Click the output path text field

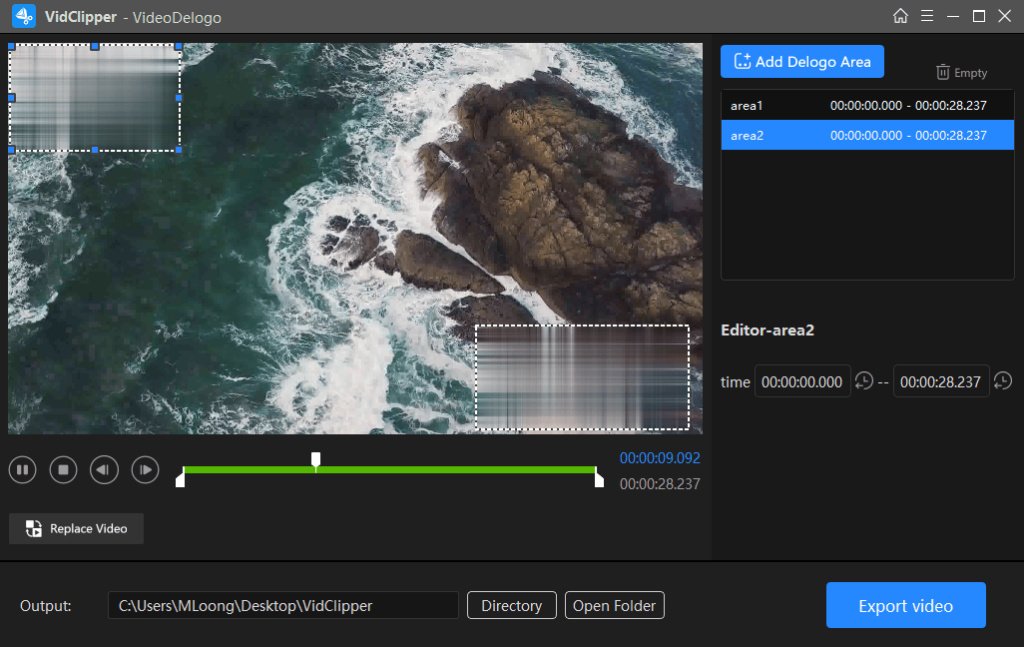point(283,604)
